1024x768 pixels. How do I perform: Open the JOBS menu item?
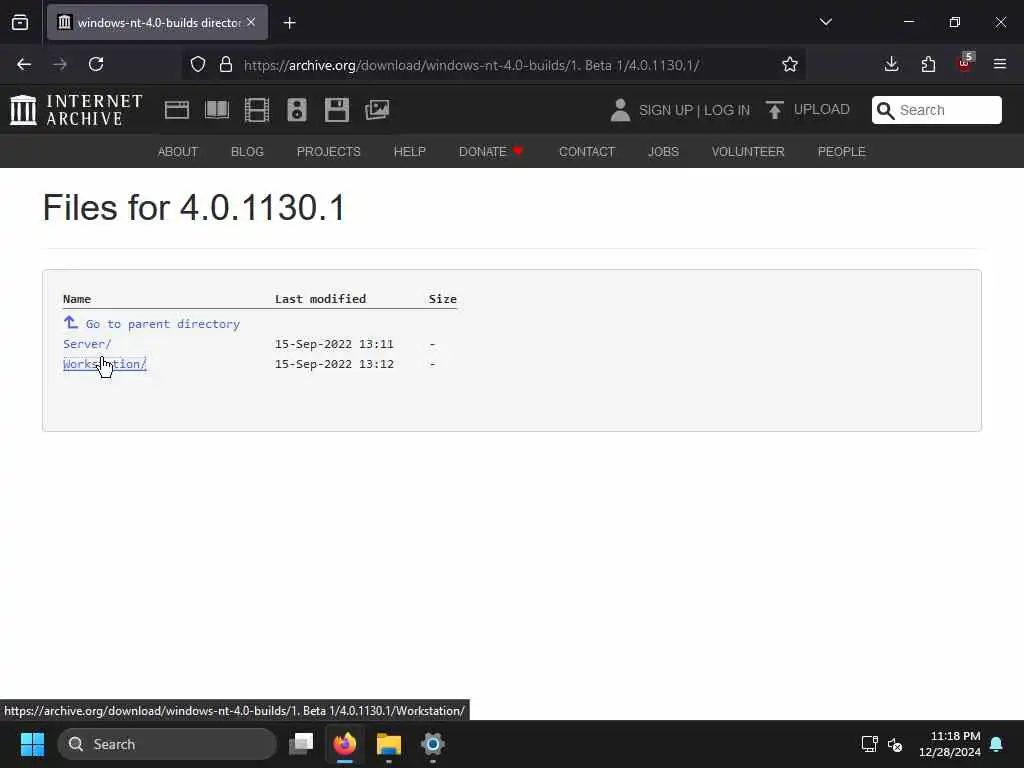pos(664,152)
